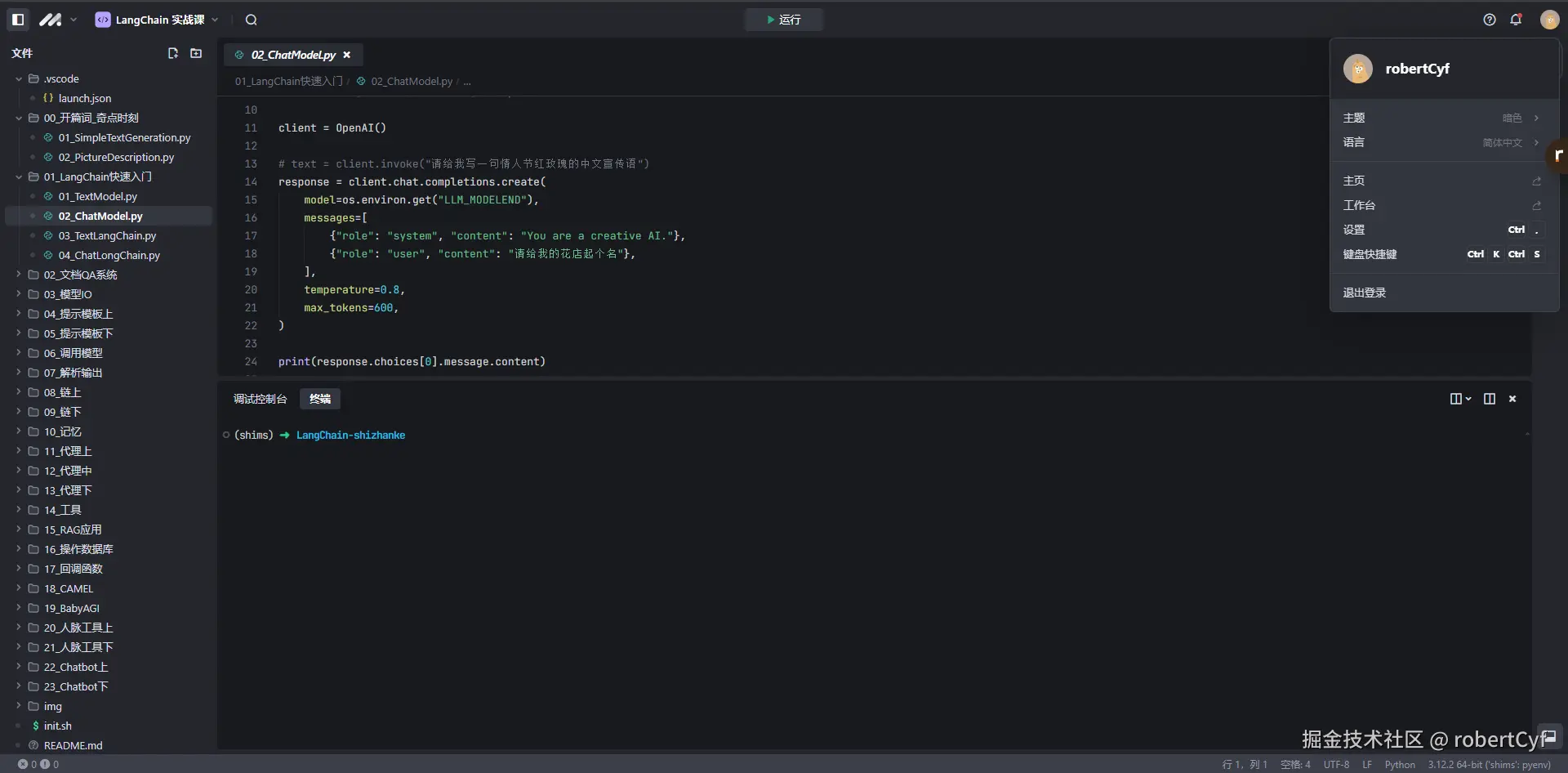Open the notifications bell
Image resolution: width=1568 pixels, height=773 pixels.
(1516, 20)
